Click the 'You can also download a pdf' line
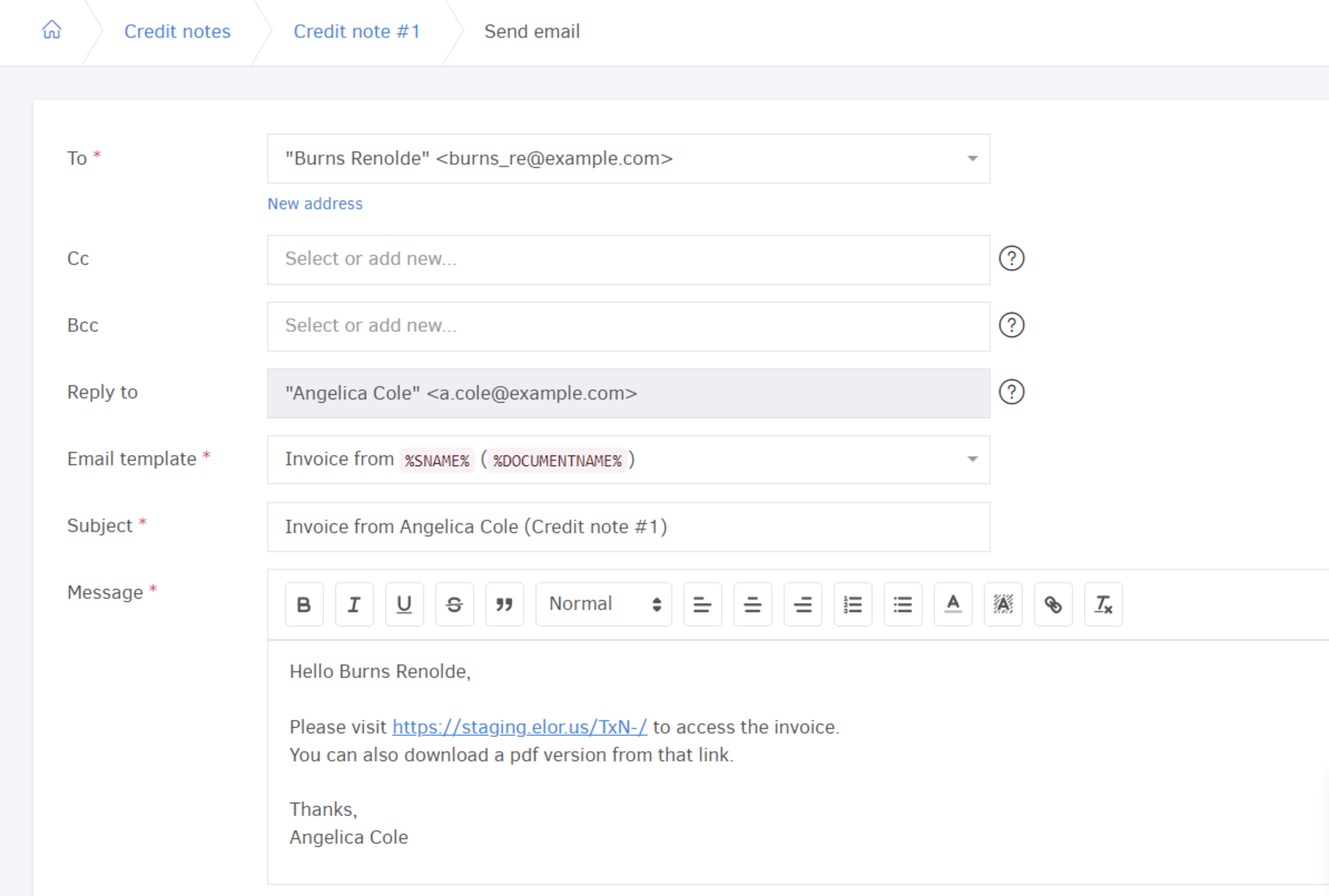 pos(511,755)
